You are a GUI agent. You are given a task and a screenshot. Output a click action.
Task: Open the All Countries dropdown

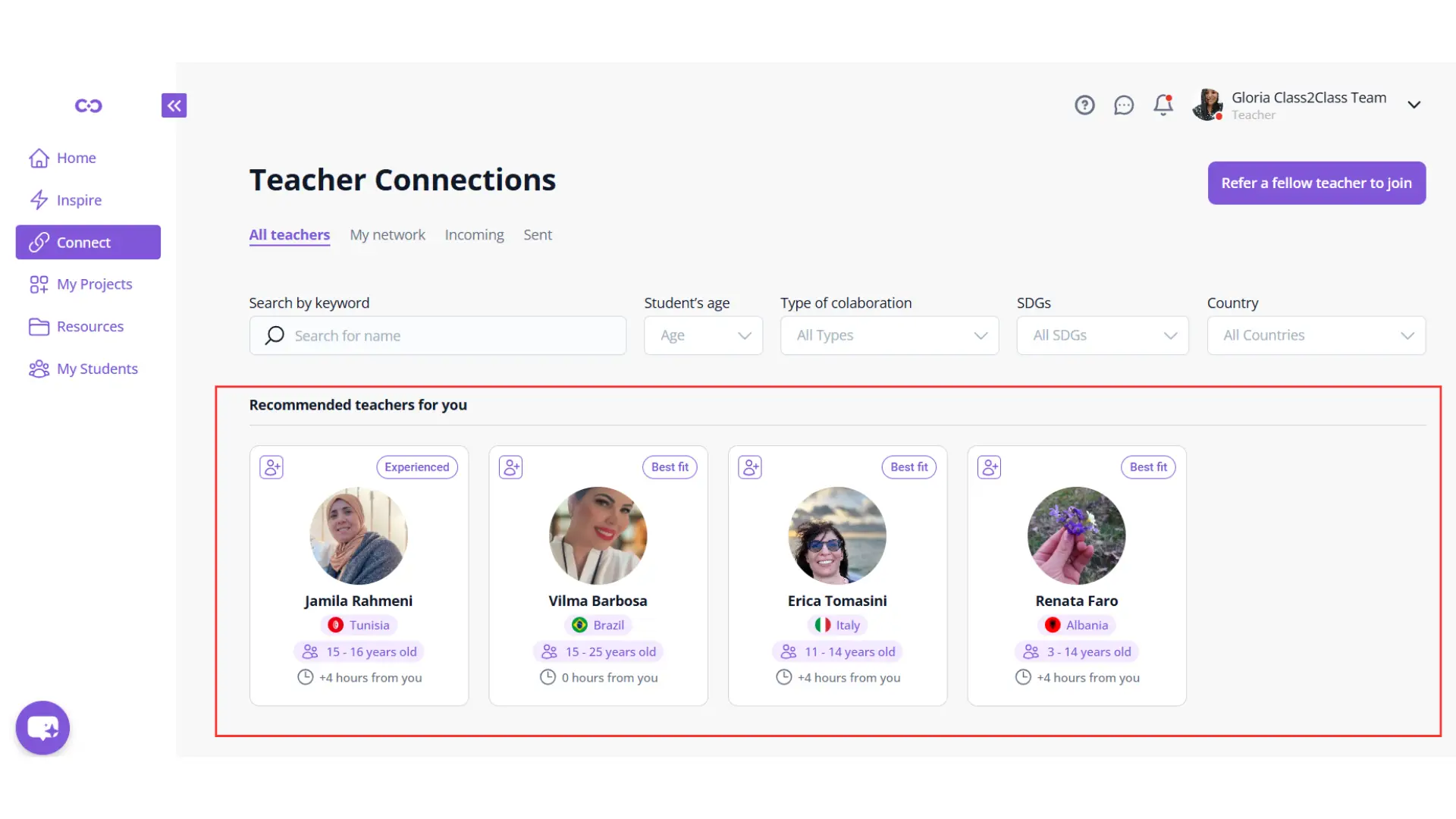pos(1316,335)
